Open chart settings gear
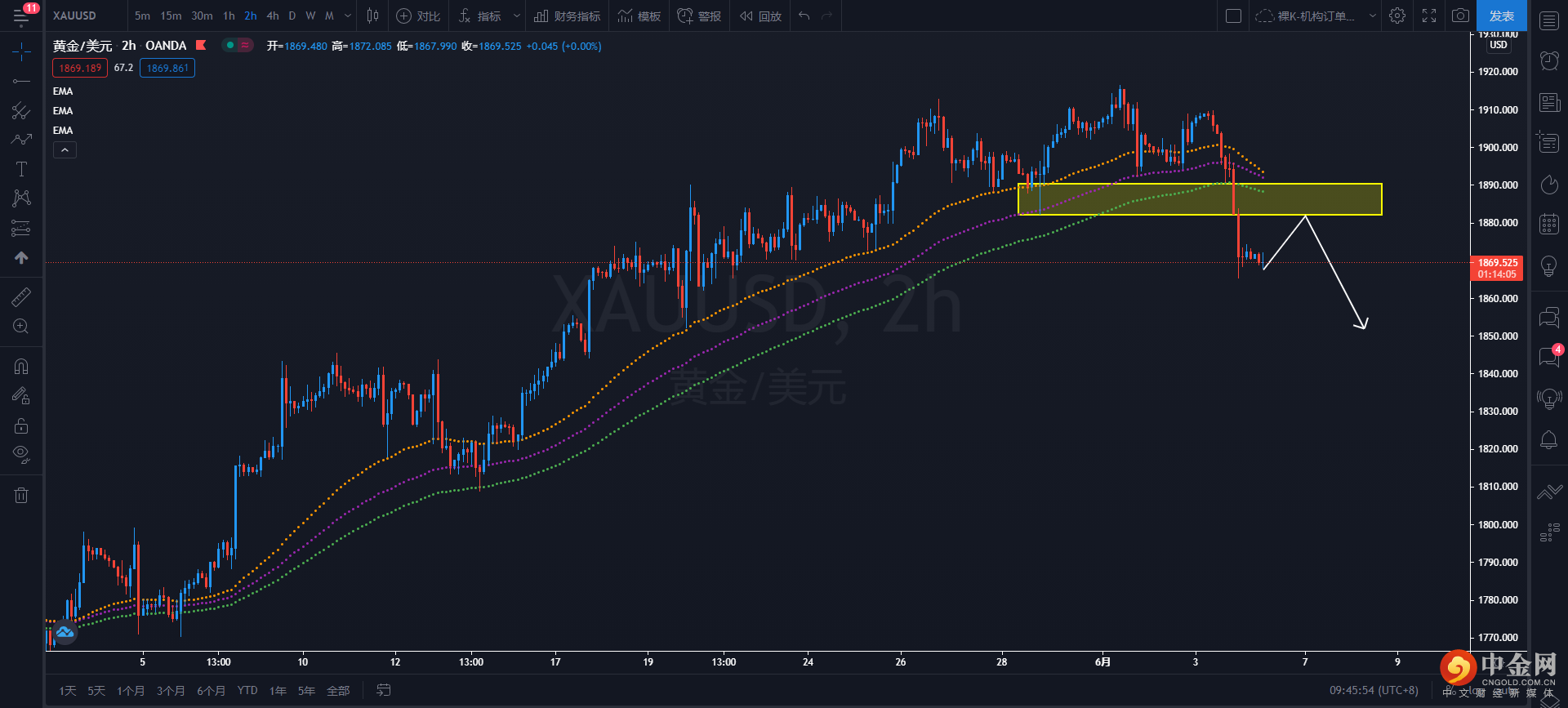 1397,16
